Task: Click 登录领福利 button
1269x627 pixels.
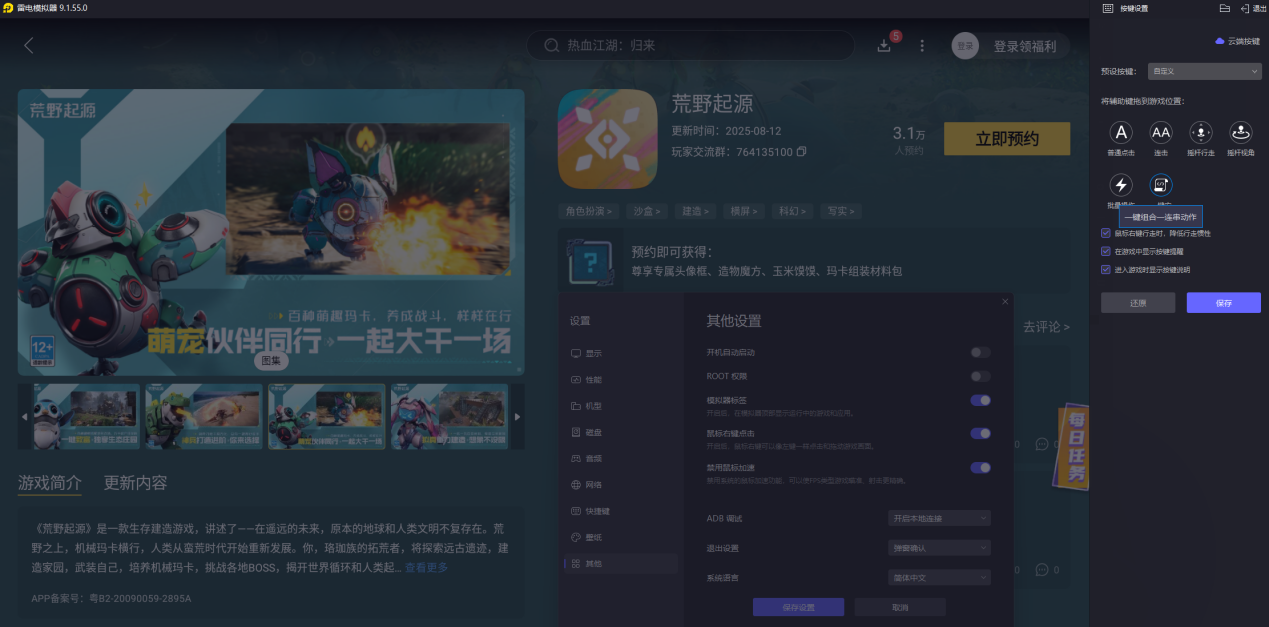Action: point(1024,46)
